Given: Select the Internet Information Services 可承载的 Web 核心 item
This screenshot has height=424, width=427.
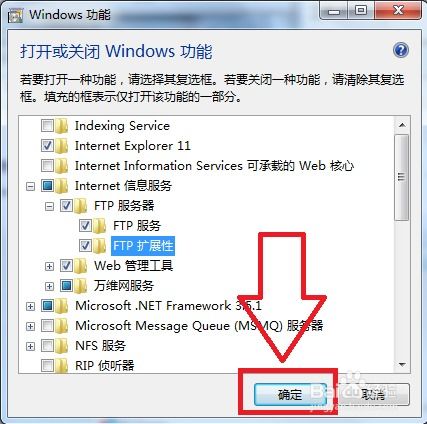Looking at the screenshot, I should [214, 166].
